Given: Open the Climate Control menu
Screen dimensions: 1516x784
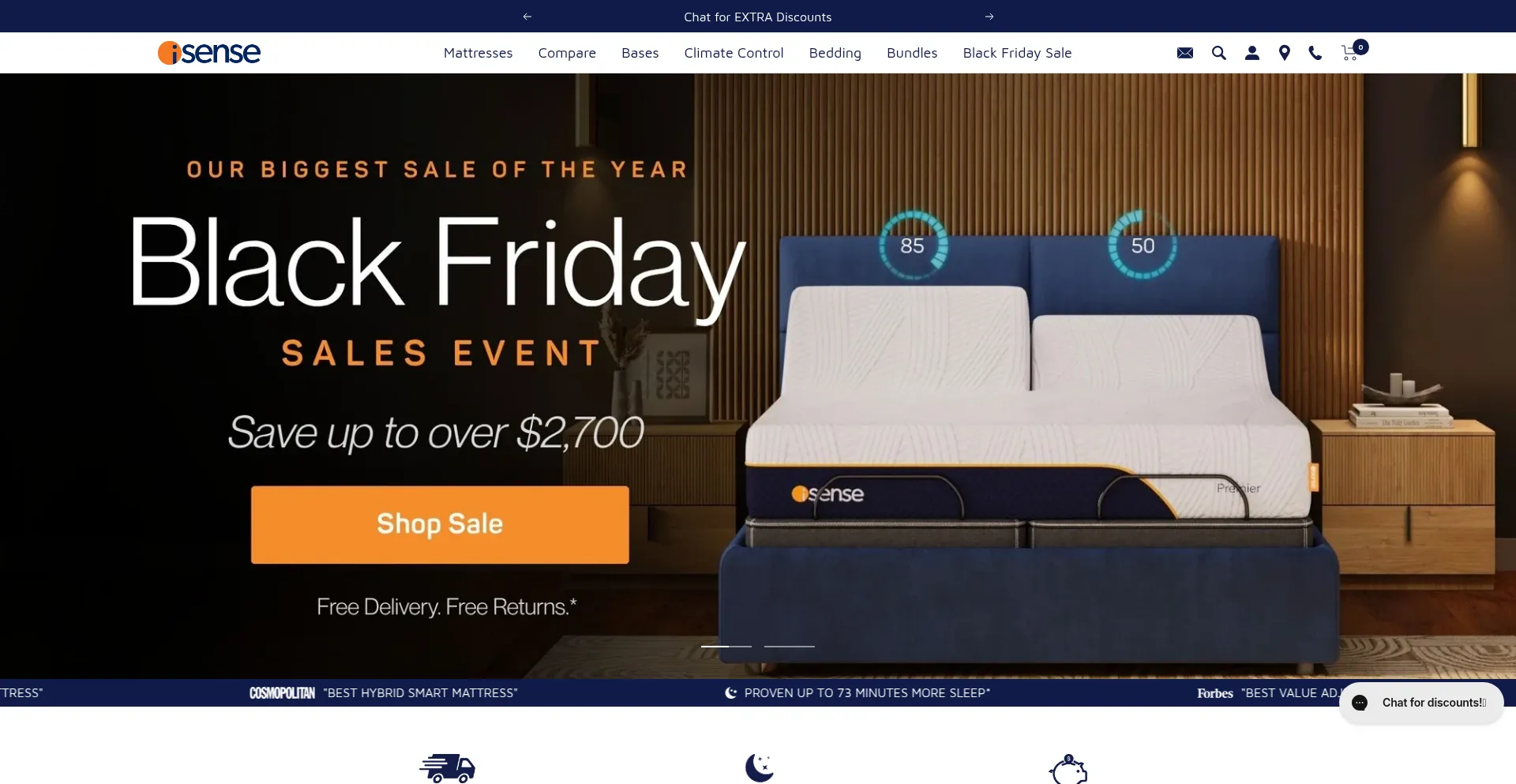Looking at the screenshot, I should pyautogui.click(x=734, y=53).
